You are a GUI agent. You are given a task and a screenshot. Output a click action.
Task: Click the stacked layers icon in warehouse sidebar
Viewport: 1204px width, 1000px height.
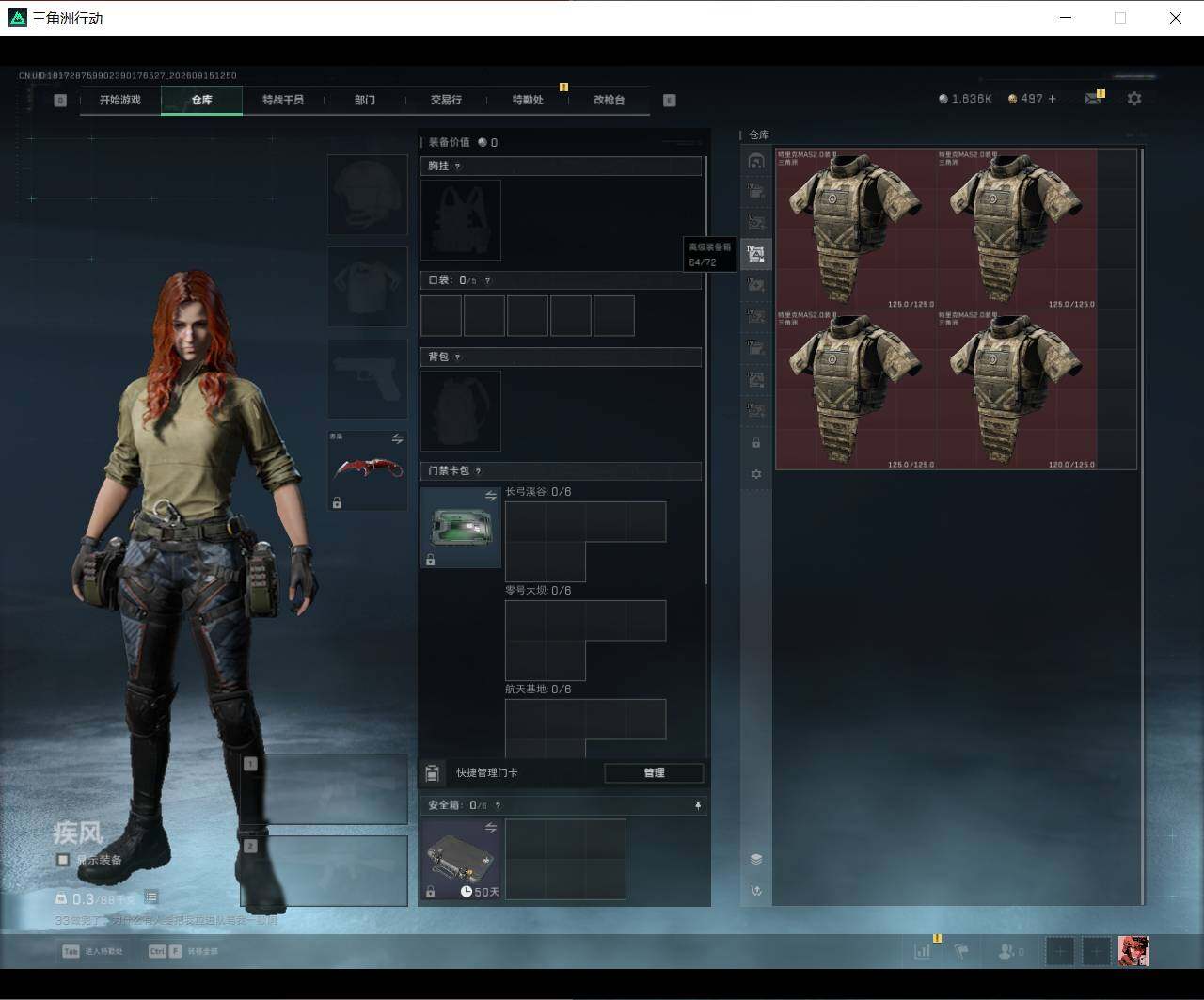pyautogui.click(x=756, y=859)
